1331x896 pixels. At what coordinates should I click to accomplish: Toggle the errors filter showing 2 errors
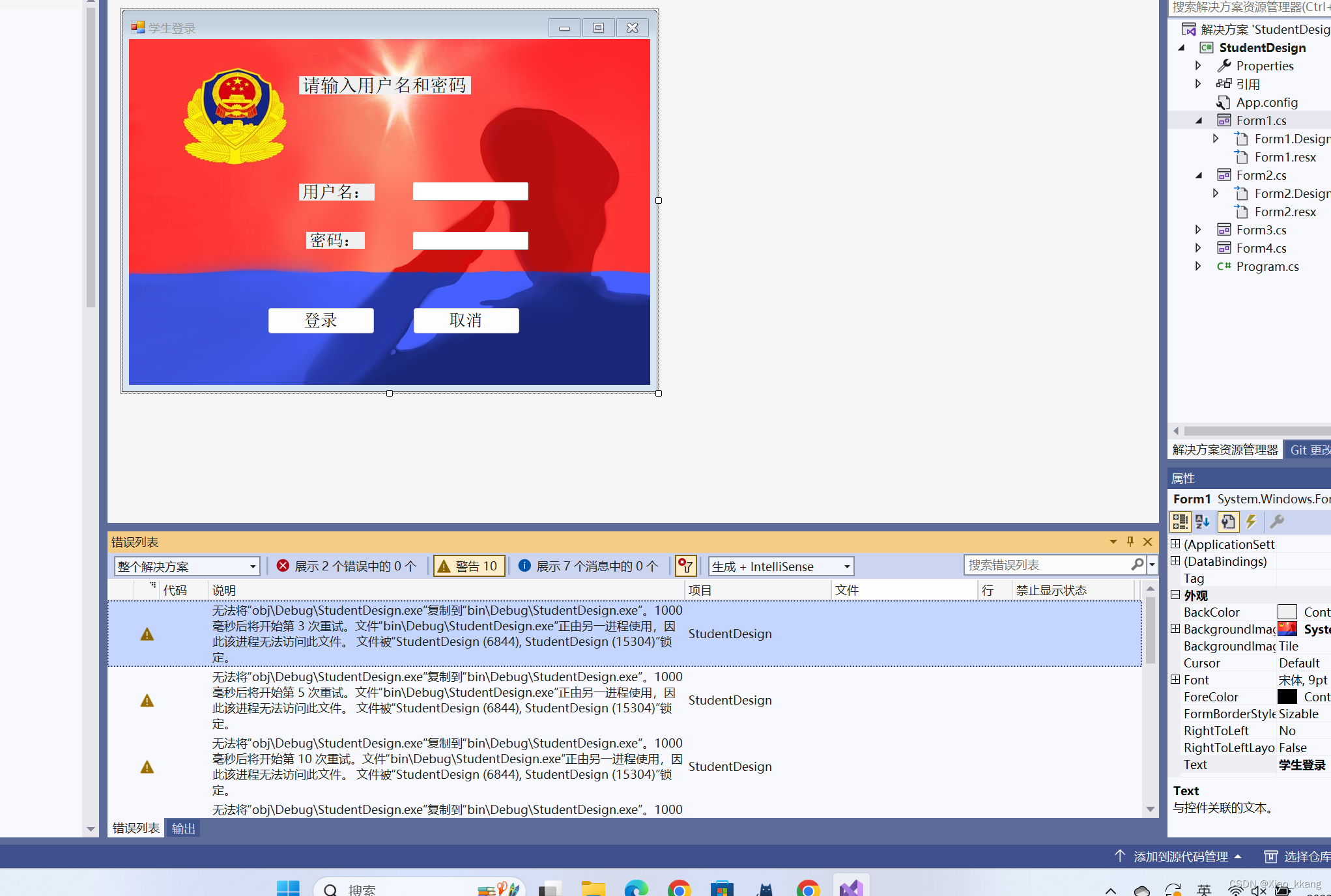[x=347, y=566]
